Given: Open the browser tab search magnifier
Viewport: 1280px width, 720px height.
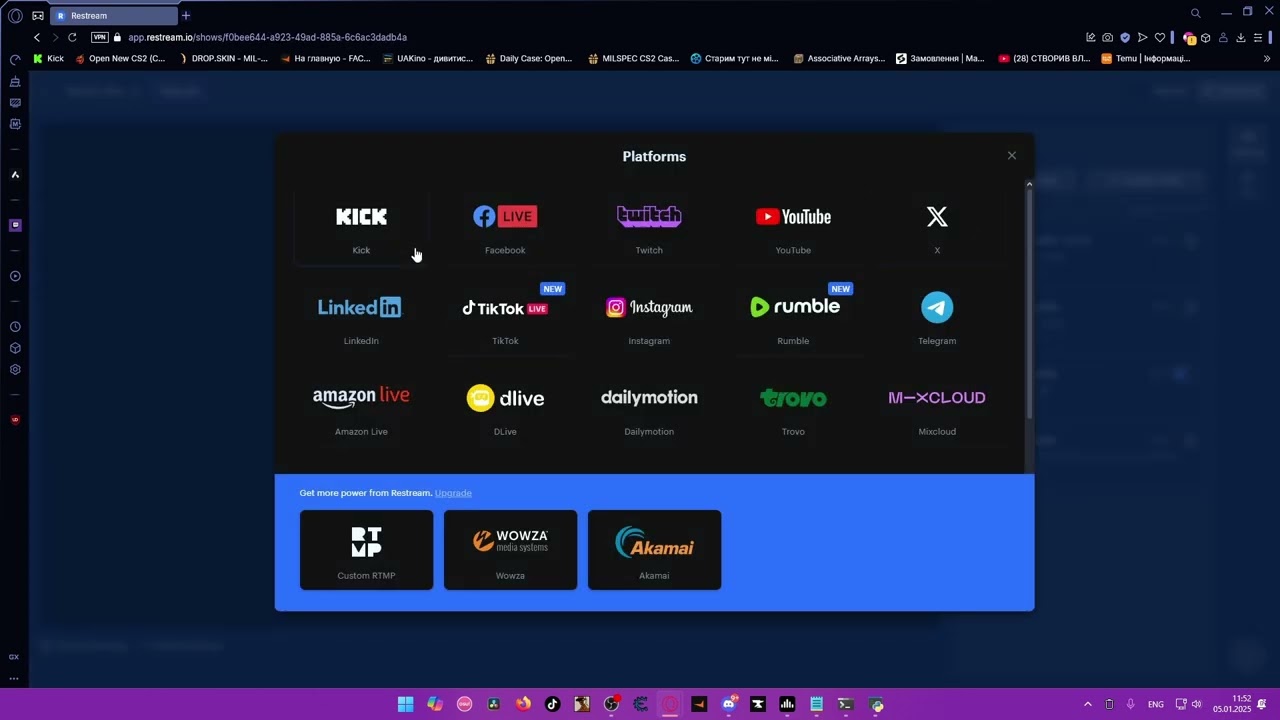Looking at the screenshot, I should pyautogui.click(x=1195, y=13).
